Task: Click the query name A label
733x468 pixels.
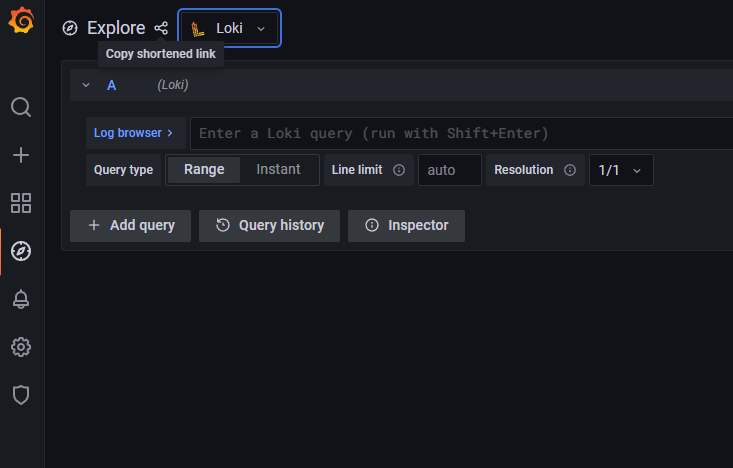Action: click(111, 86)
